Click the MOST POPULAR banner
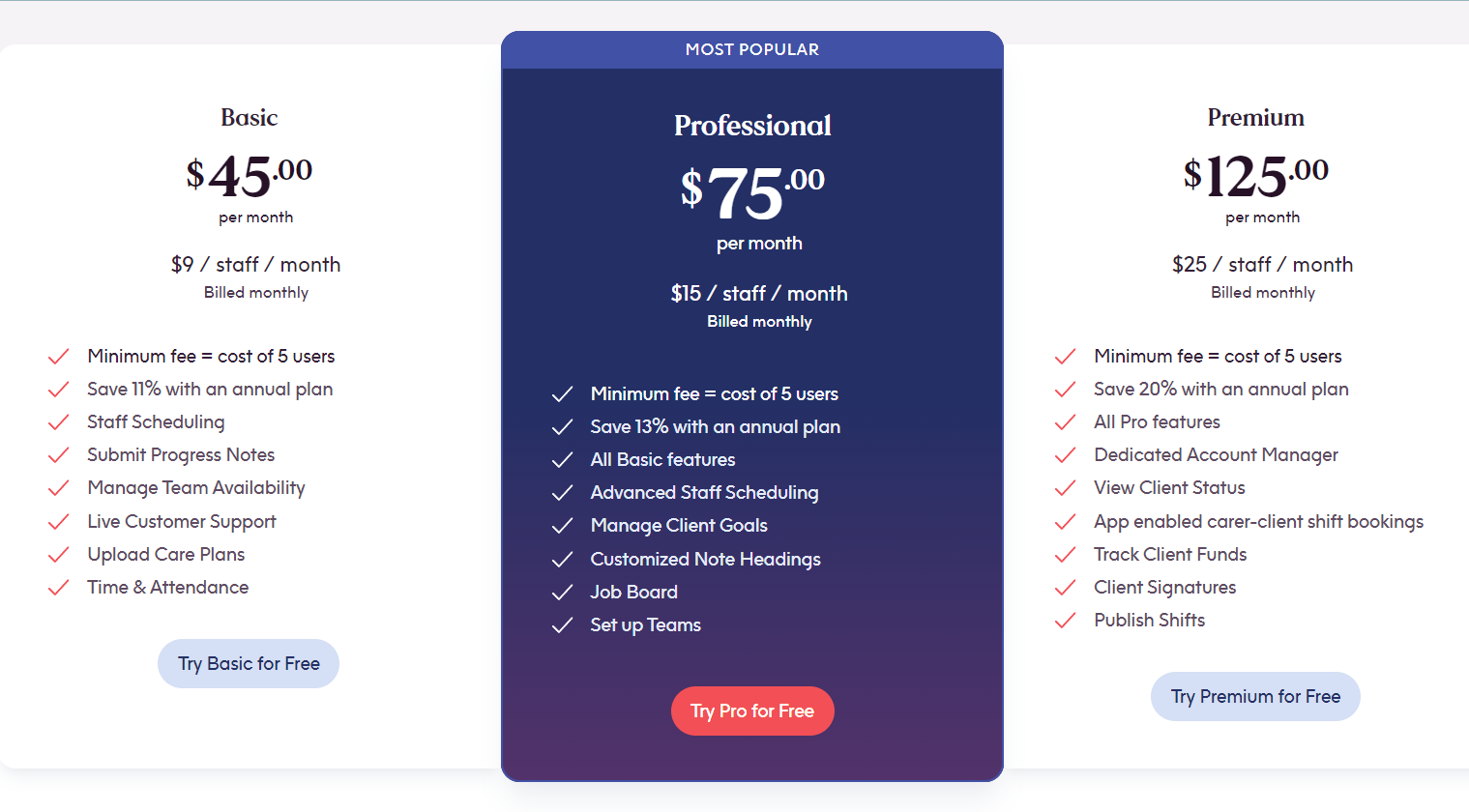Screen dimensions: 1469x812 (752, 49)
